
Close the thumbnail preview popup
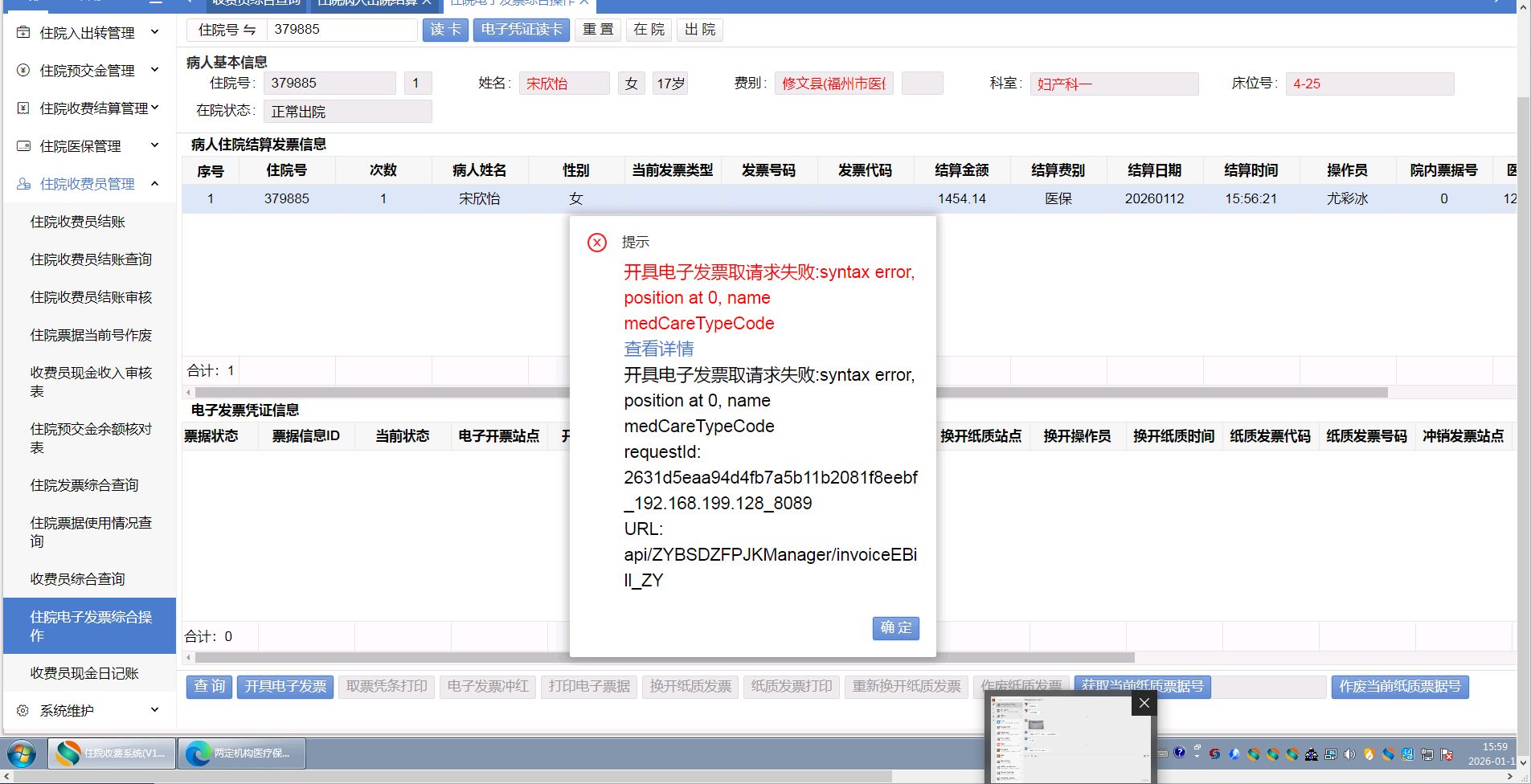click(1144, 703)
